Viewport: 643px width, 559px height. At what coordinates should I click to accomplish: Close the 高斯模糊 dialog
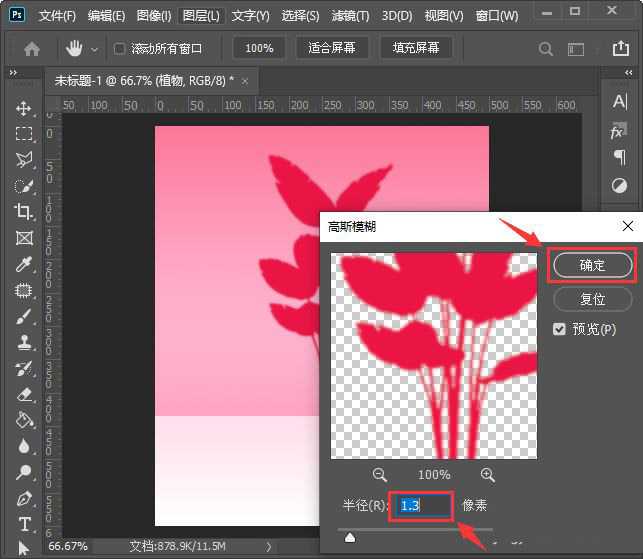pyautogui.click(x=627, y=226)
